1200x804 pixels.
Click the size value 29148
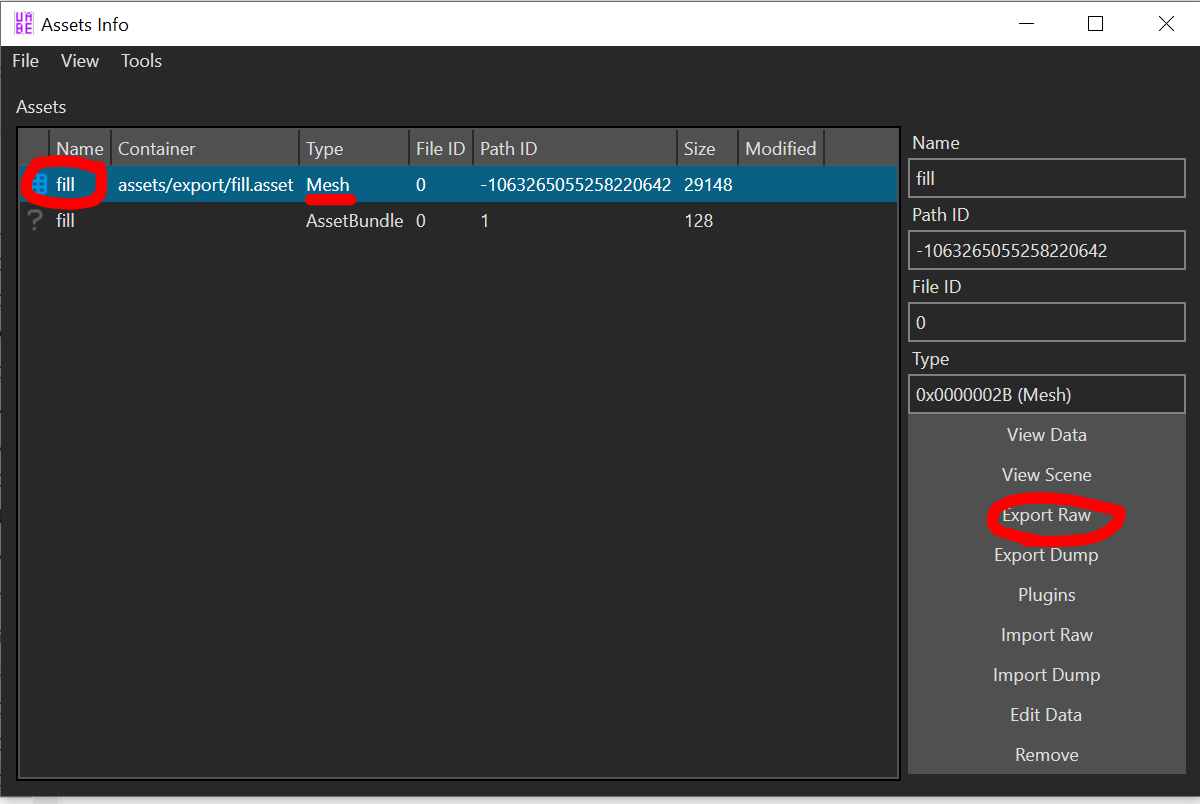point(708,185)
